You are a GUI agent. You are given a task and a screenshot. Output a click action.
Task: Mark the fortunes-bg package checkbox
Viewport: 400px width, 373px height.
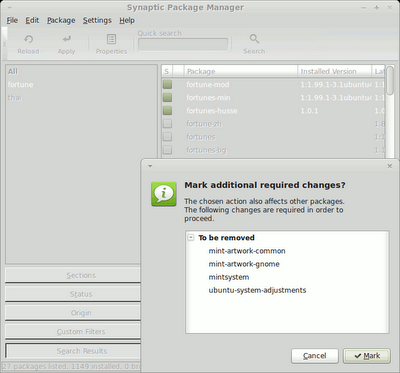[x=167, y=150]
